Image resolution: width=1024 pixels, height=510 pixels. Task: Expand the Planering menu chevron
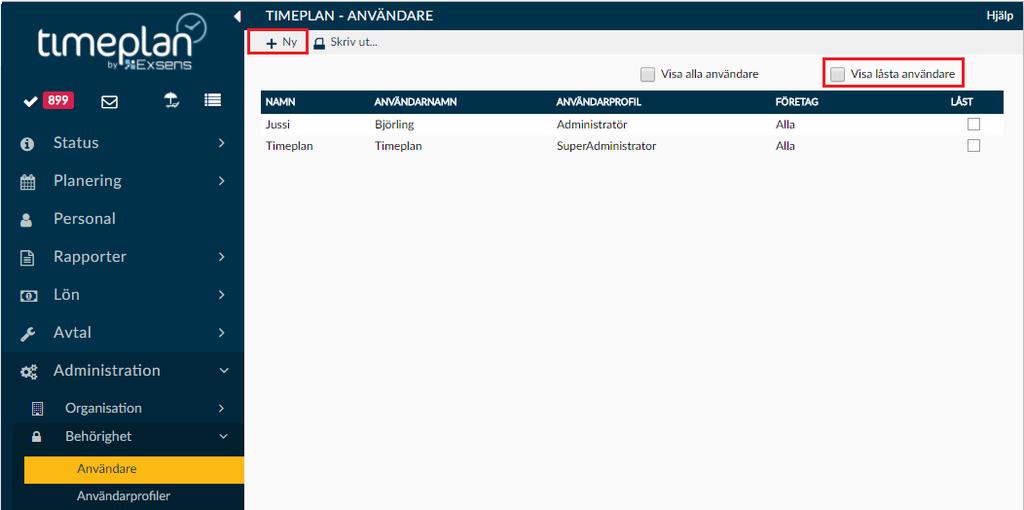[221, 181]
